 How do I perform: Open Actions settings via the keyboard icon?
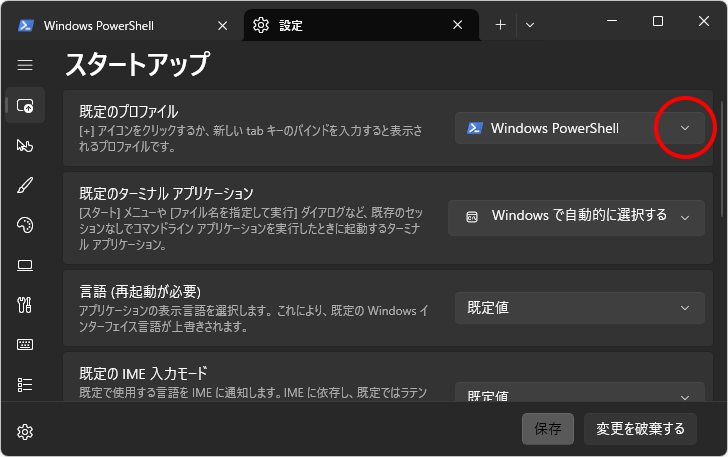point(25,345)
